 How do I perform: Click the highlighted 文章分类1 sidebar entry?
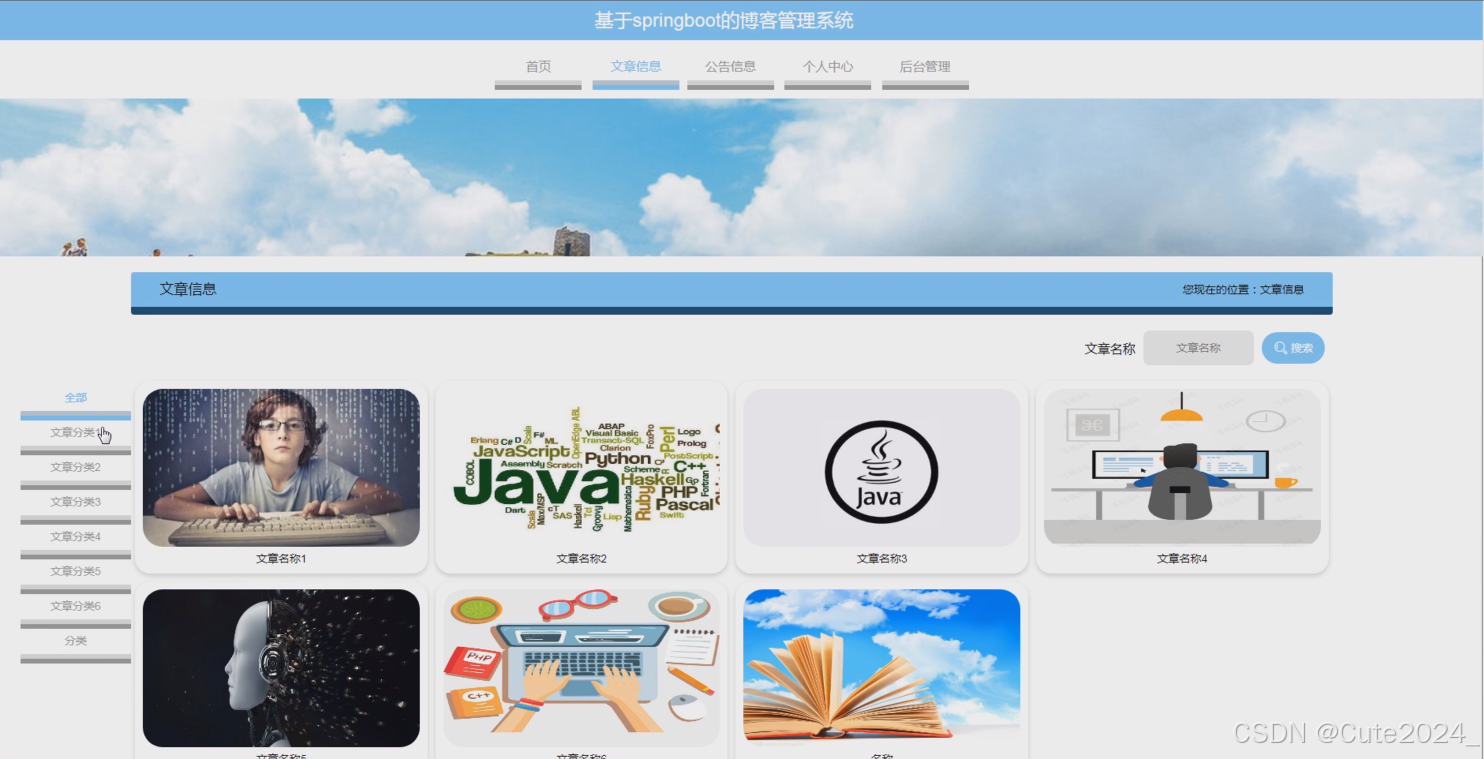tap(74, 432)
